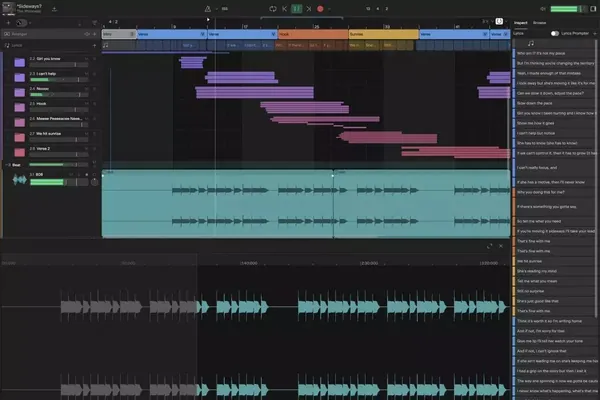This screenshot has width=600, height=400.
Task: Toggle loop playback
Action: [273, 8]
